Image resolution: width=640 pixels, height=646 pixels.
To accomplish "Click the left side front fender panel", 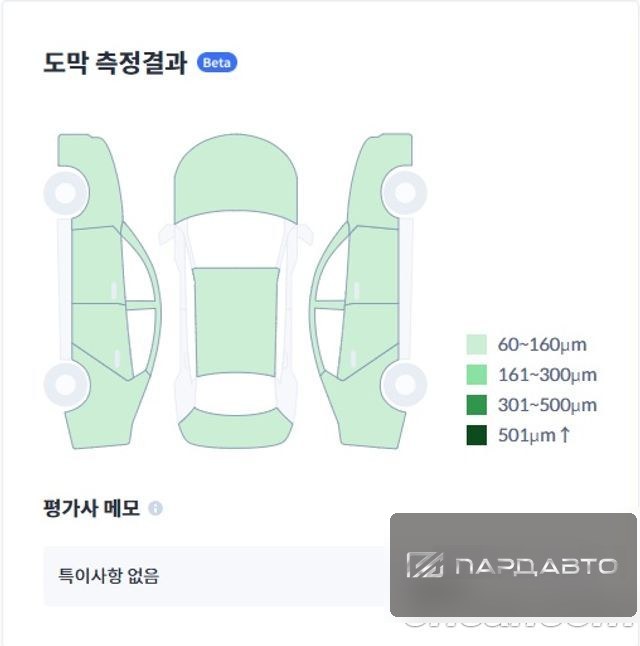I will point(93,181).
